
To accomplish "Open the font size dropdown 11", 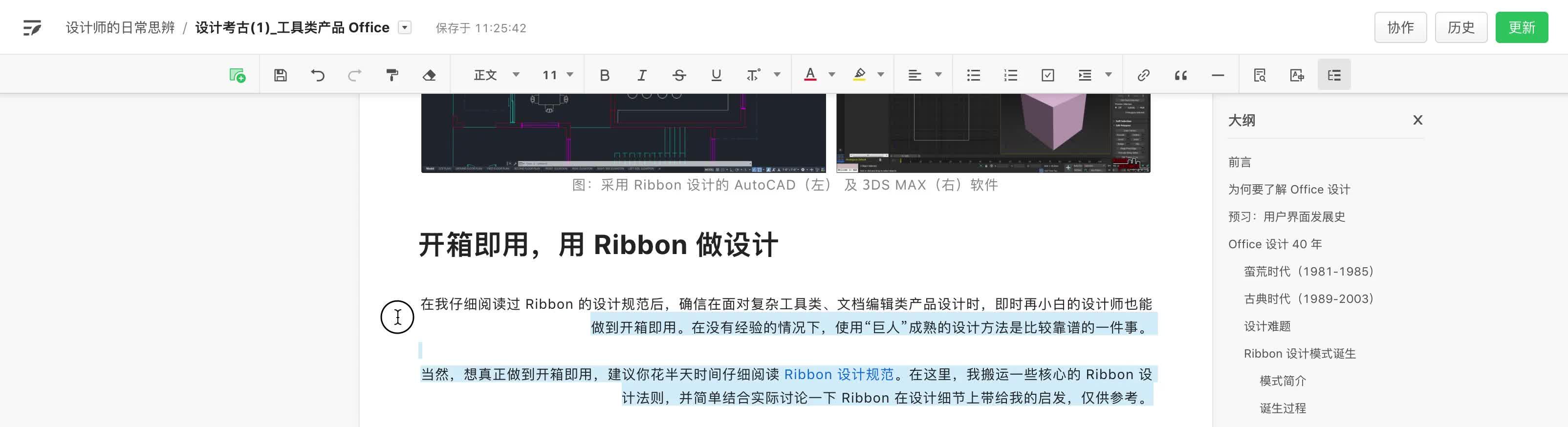I will pyautogui.click(x=558, y=75).
